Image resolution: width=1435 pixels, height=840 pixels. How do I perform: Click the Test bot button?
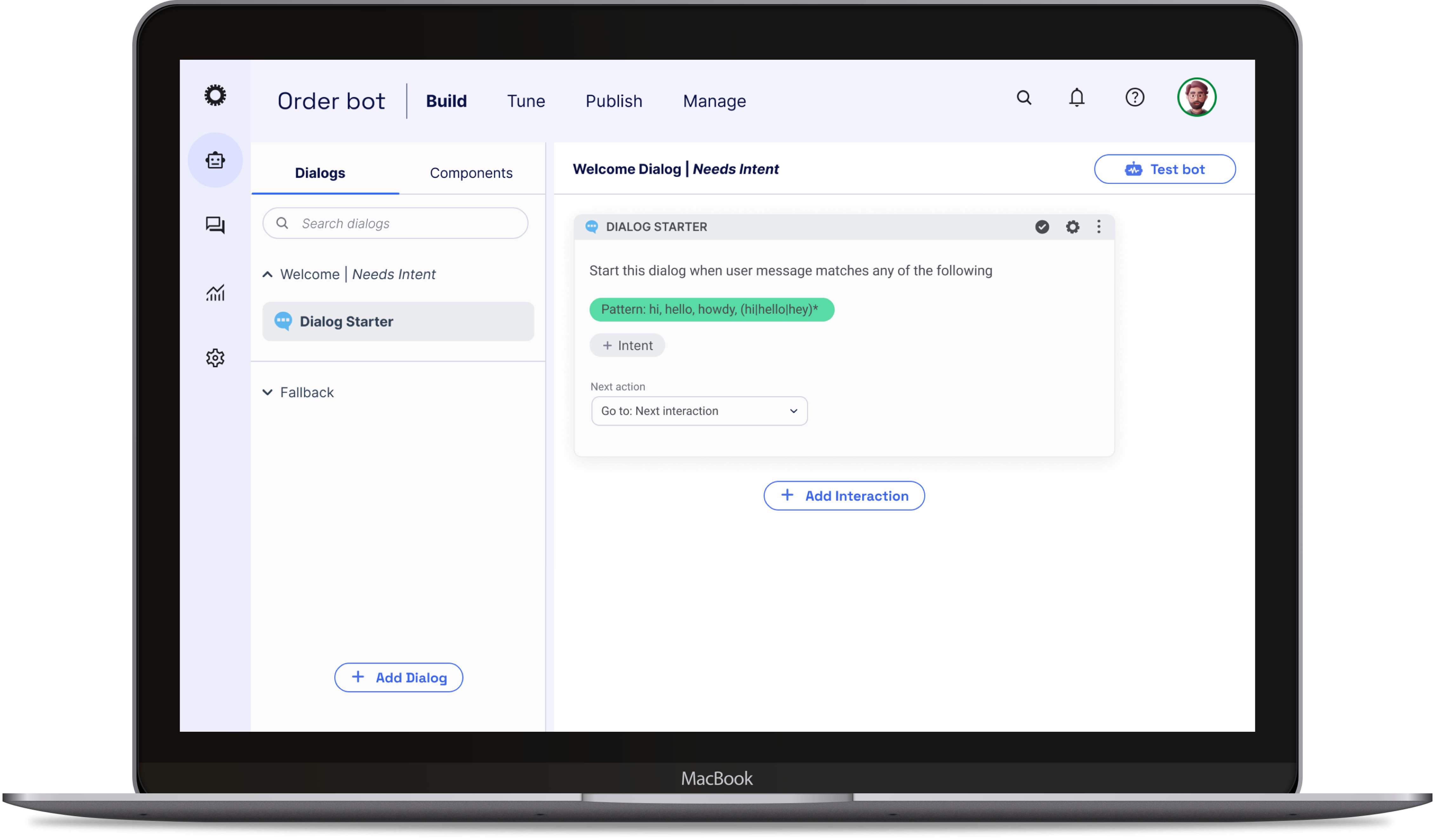coord(1165,169)
